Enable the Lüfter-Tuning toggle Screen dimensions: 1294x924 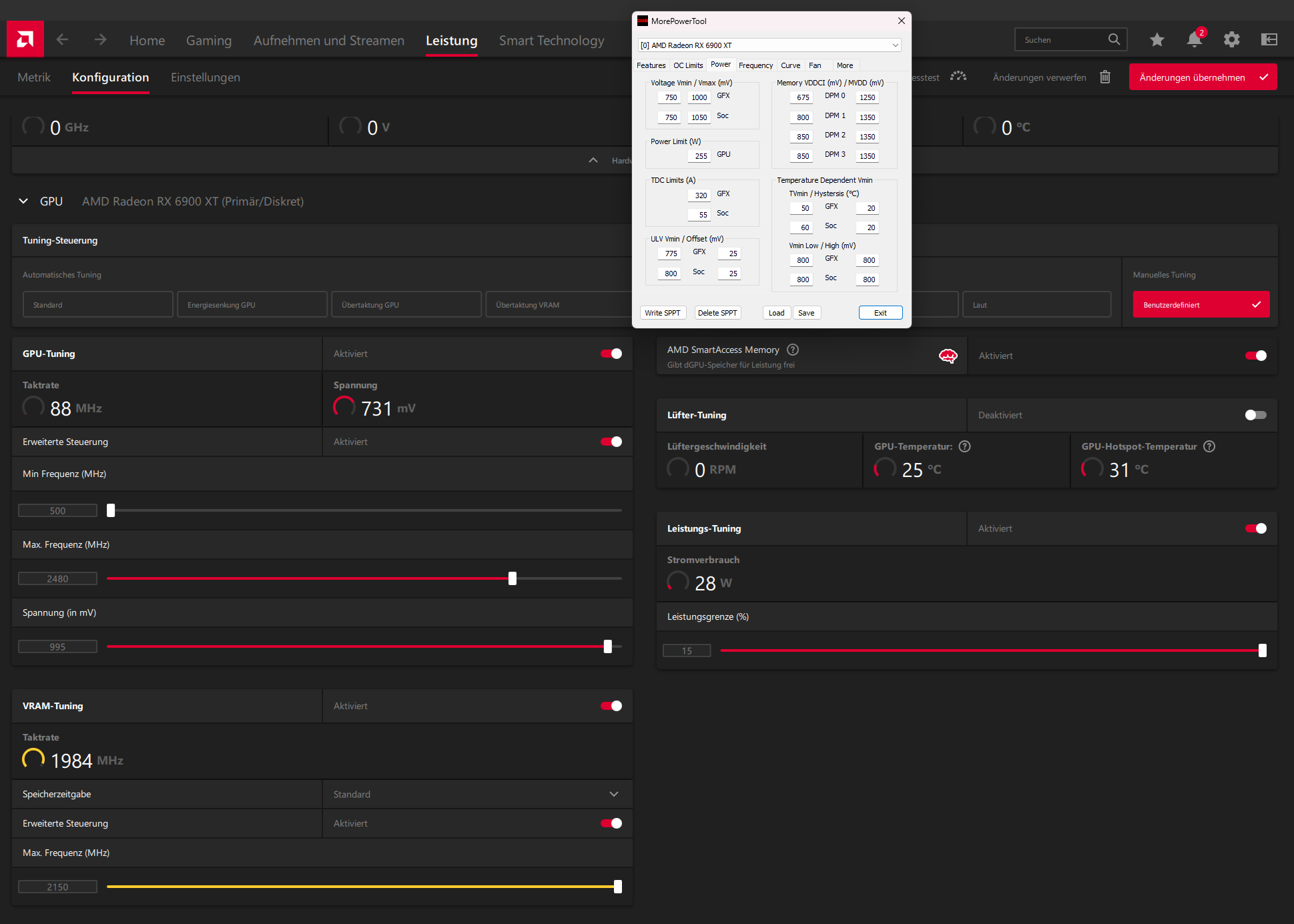(1255, 415)
